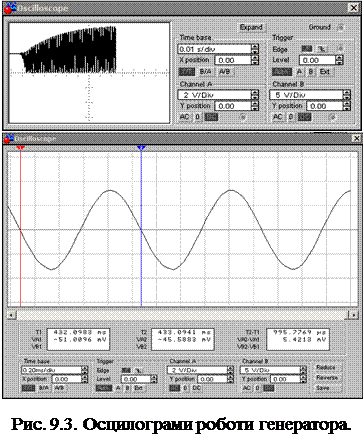Select AC coupling for Channel B in the small oscilloscope
This screenshot has height=446, width=364.
pyautogui.click(x=278, y=117)
